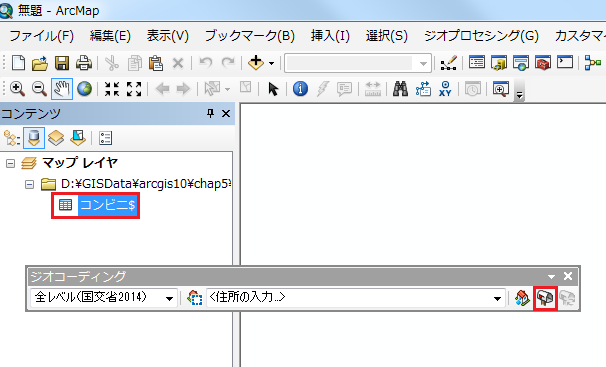Open the Catalog window icon

point(499,63)
